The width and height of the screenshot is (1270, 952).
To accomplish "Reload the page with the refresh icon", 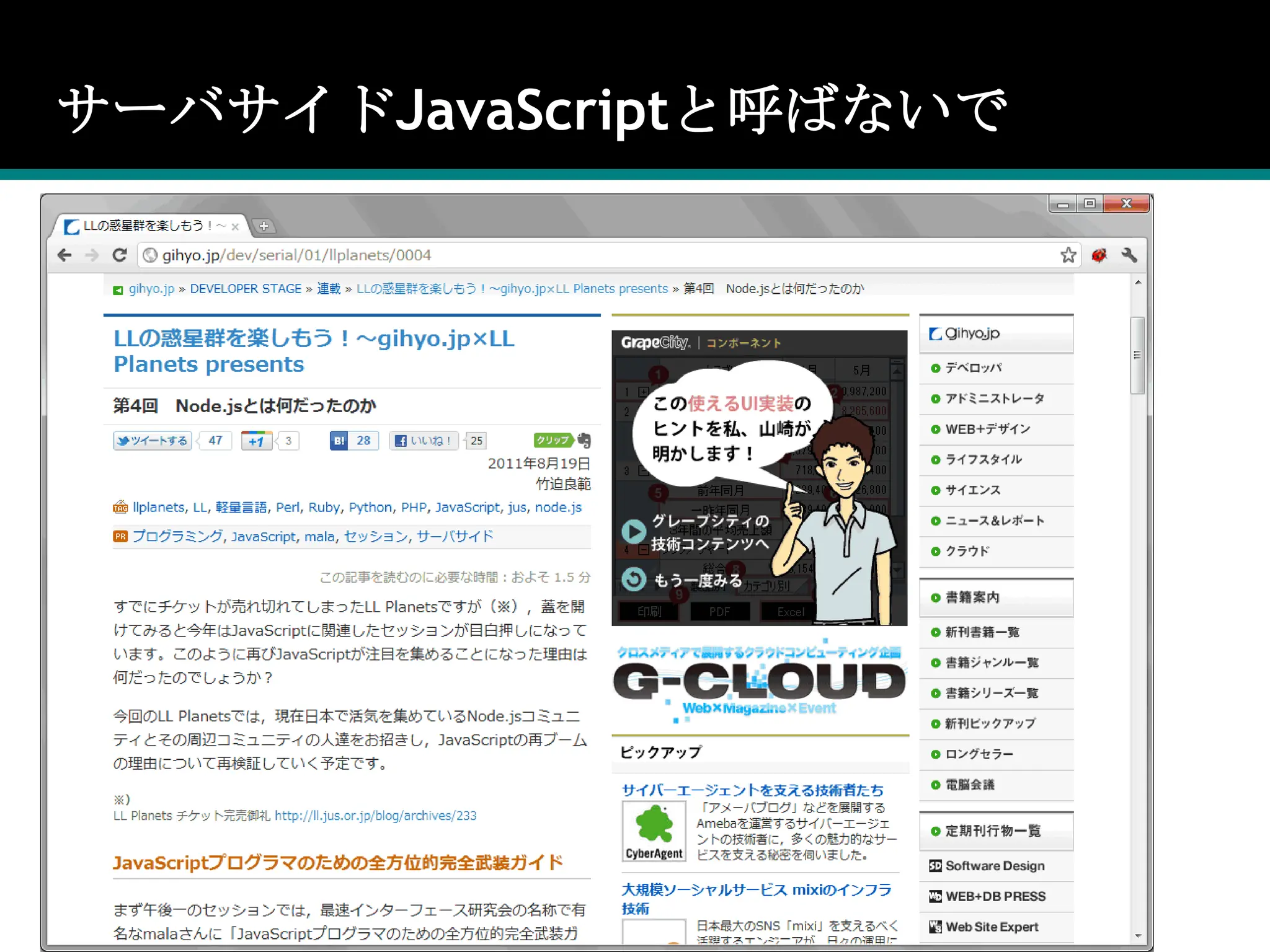I will (119, 255).
